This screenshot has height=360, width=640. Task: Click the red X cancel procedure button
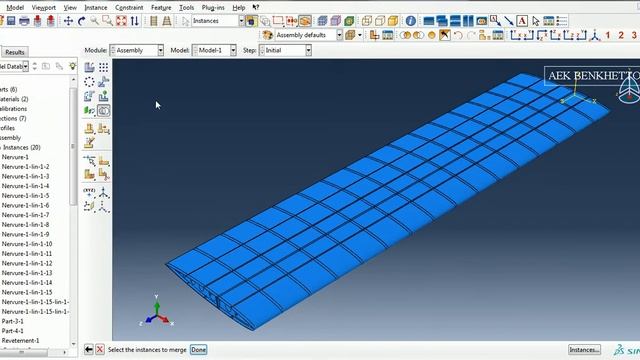(x=100, y=349)
